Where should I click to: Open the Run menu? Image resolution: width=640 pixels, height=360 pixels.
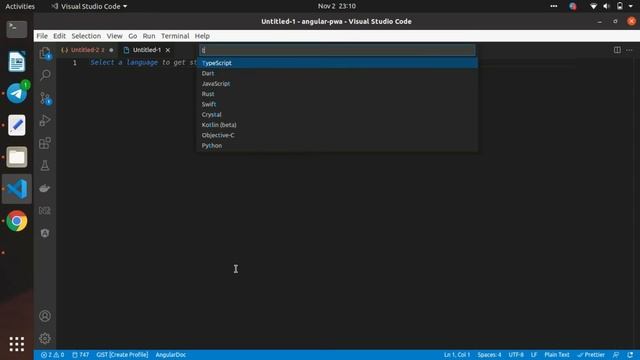pos(149,36)
